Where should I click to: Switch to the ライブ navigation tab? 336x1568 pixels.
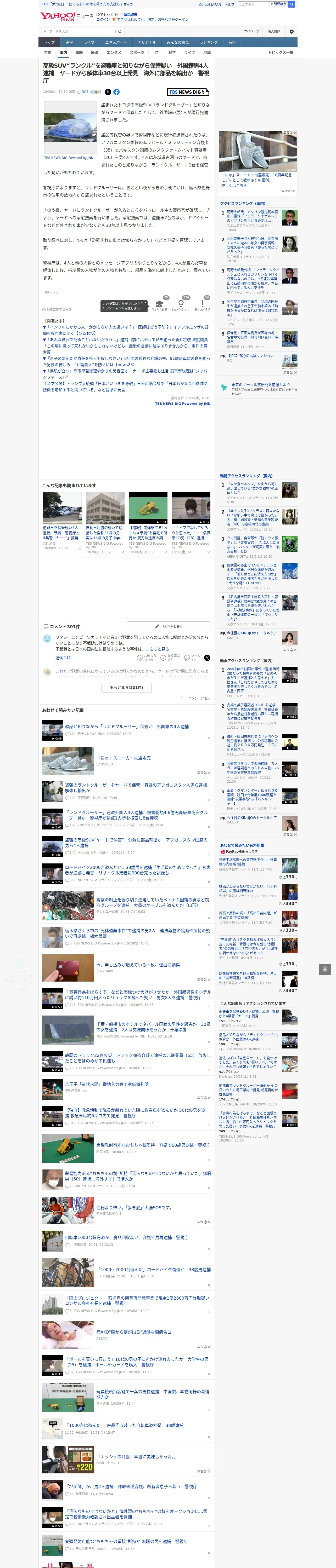point(89,42)
